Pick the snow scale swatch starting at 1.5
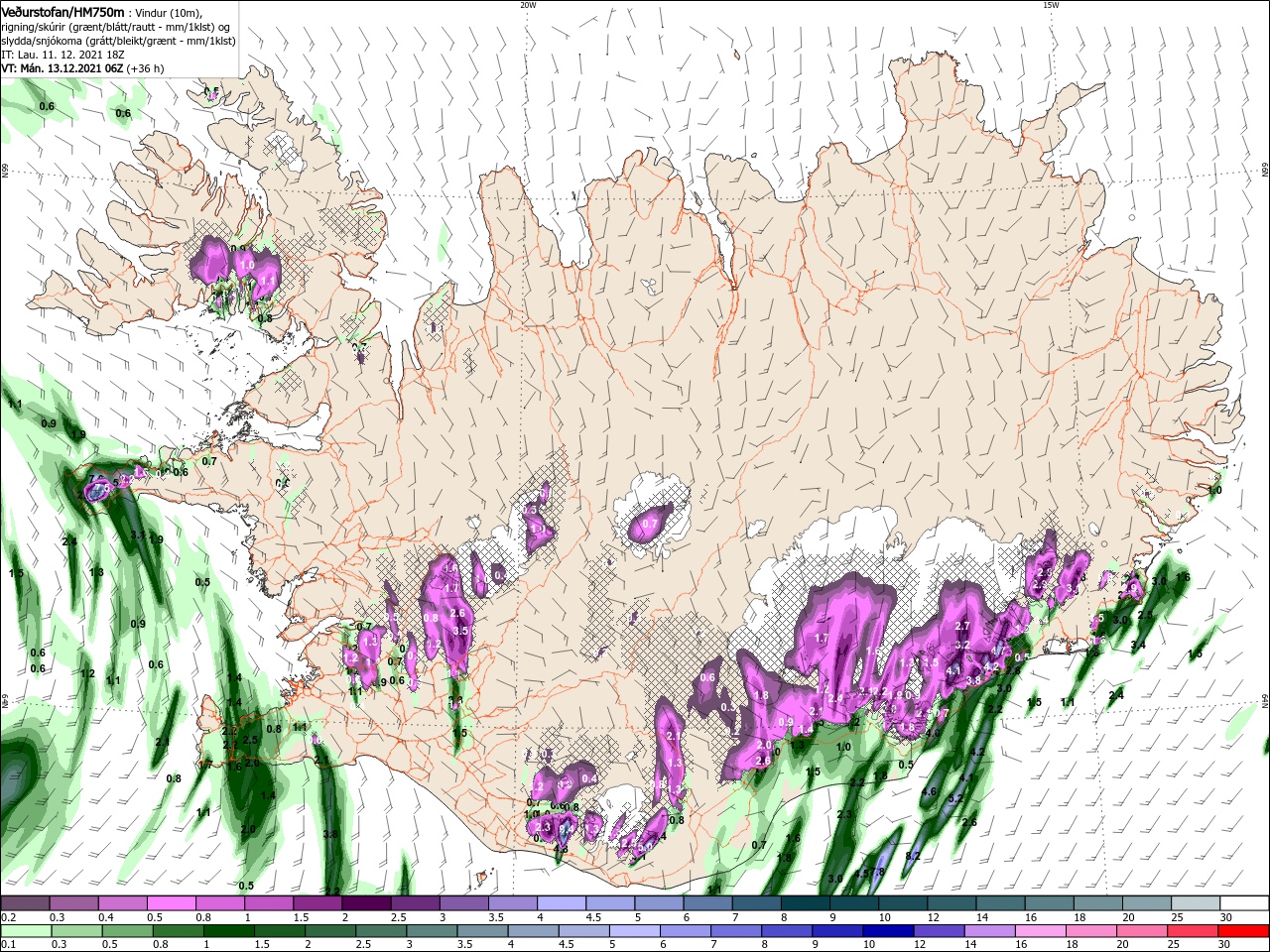1270x952 pixels. (x=317, y=903)
